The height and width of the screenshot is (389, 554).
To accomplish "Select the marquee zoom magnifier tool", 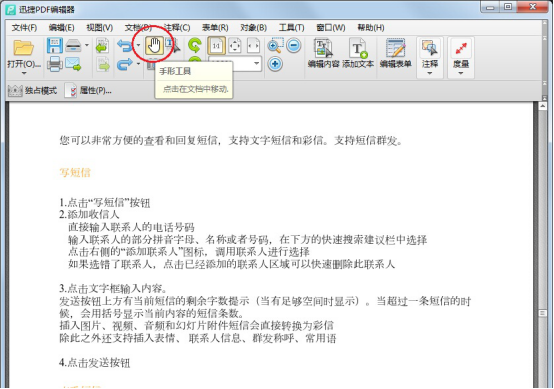I will [275, 46].
